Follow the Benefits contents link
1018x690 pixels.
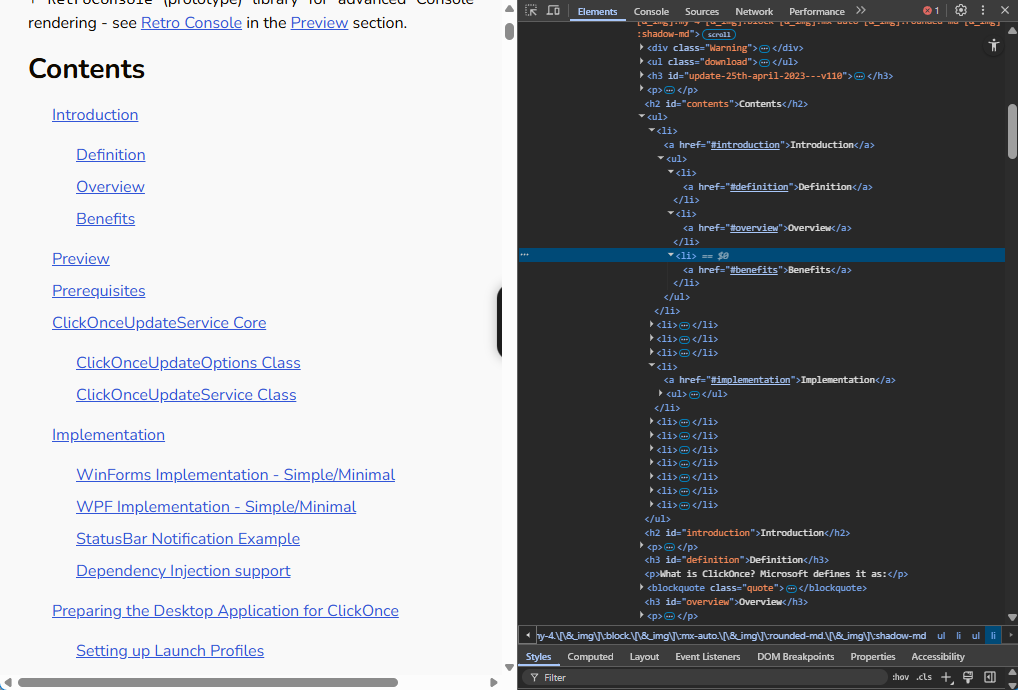[105, 219]
